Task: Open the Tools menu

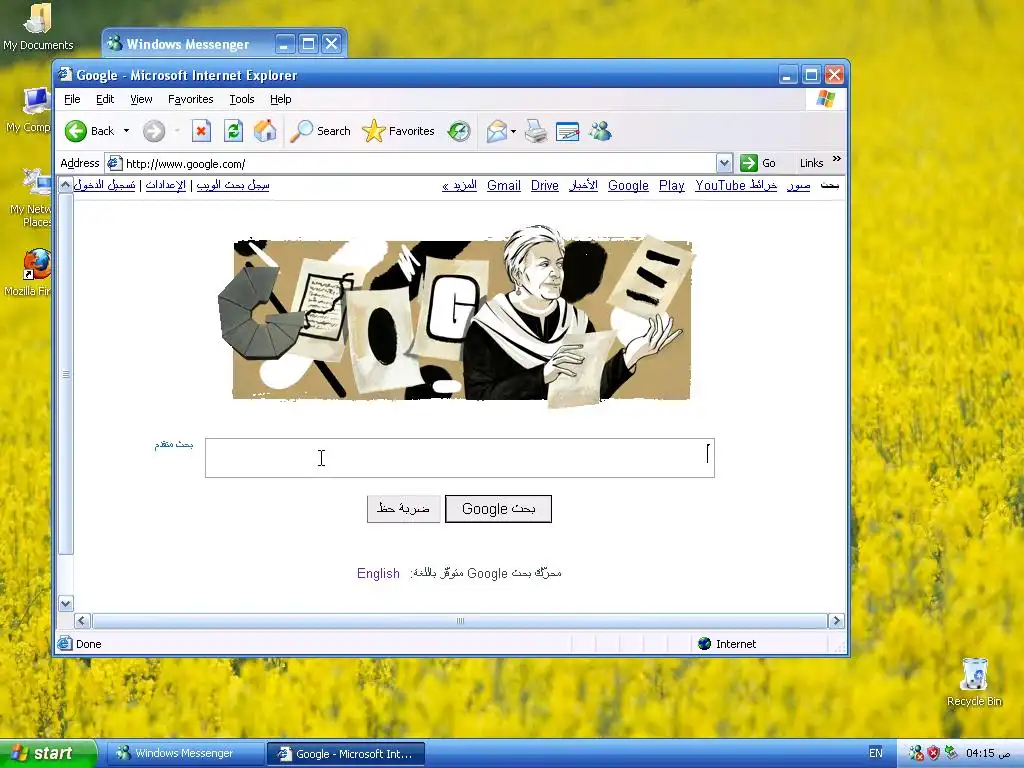Action: pyautogui.click(x=242, y=99)
